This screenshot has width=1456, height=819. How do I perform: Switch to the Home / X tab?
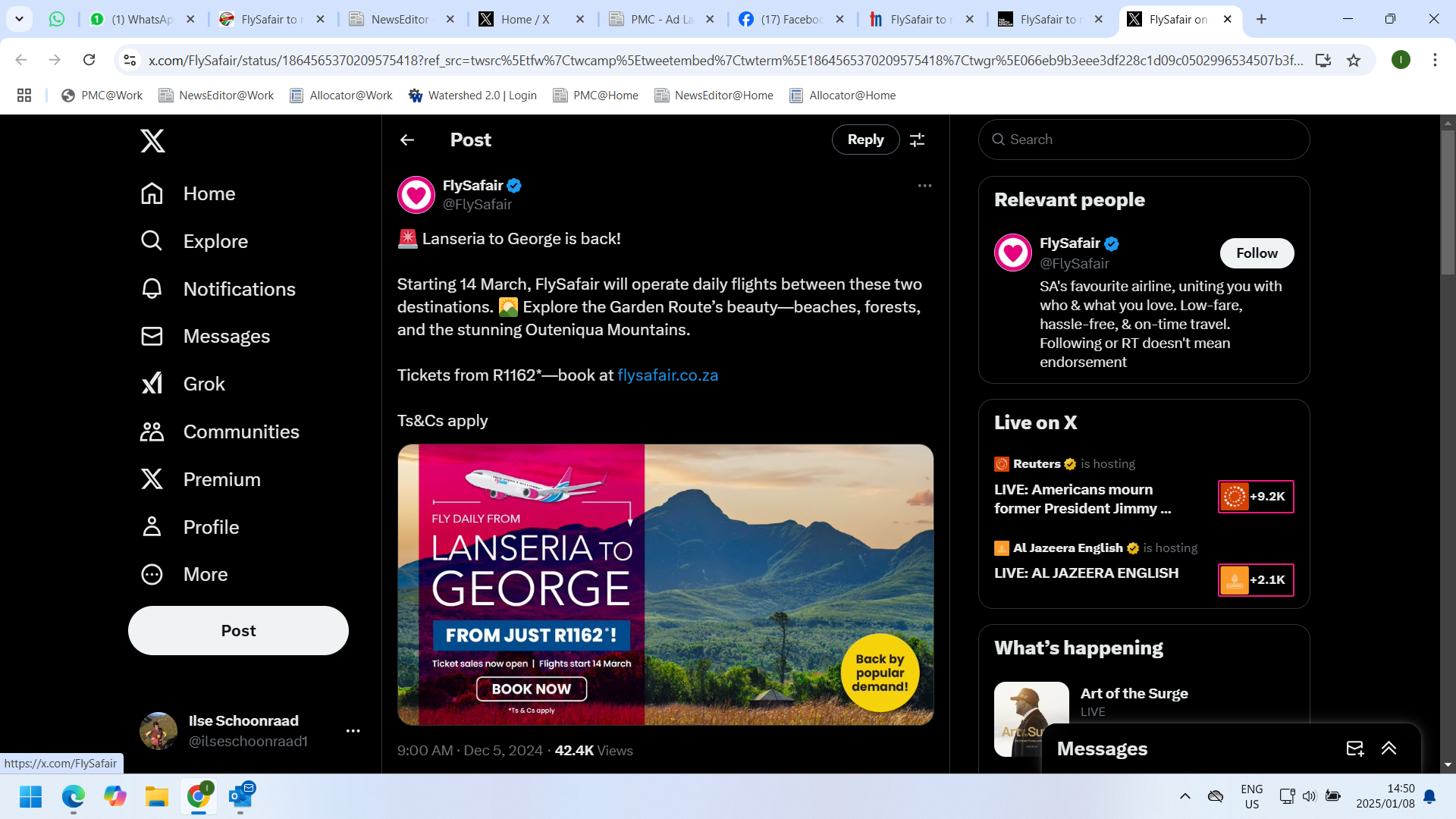click(531, 19)
